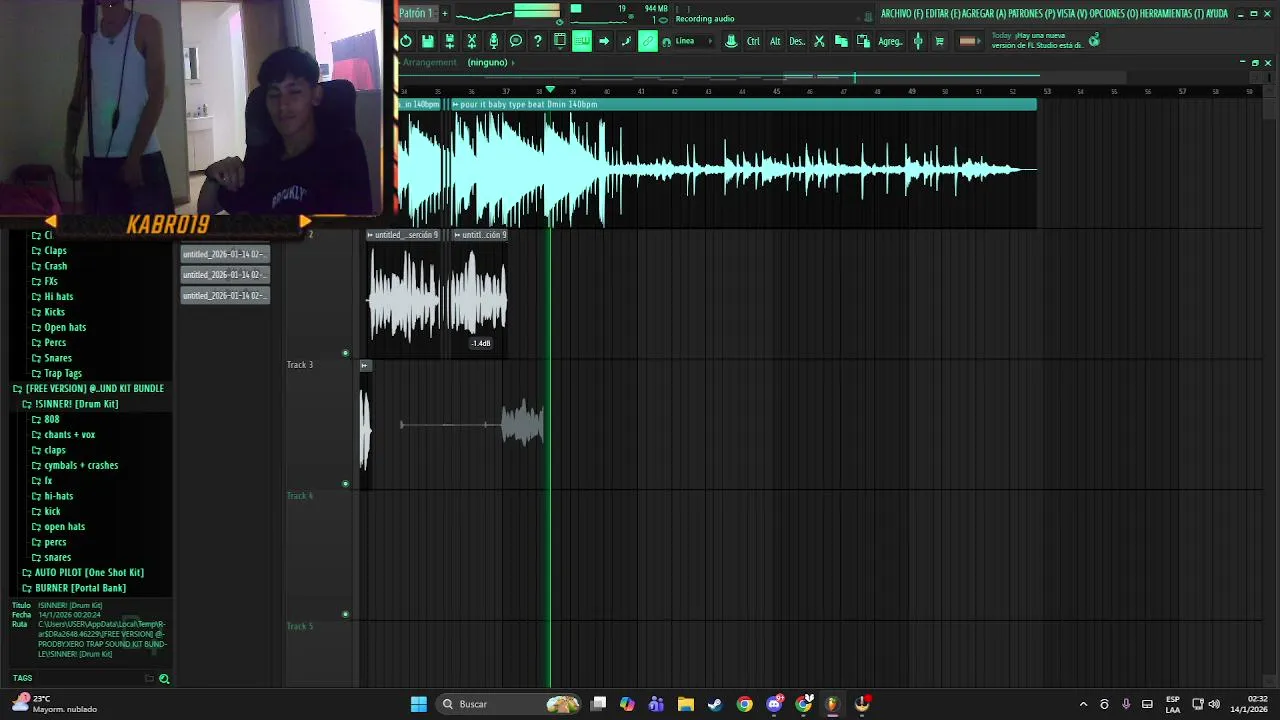
Task: Click the Agreg. add button
Action: point(890,41)
